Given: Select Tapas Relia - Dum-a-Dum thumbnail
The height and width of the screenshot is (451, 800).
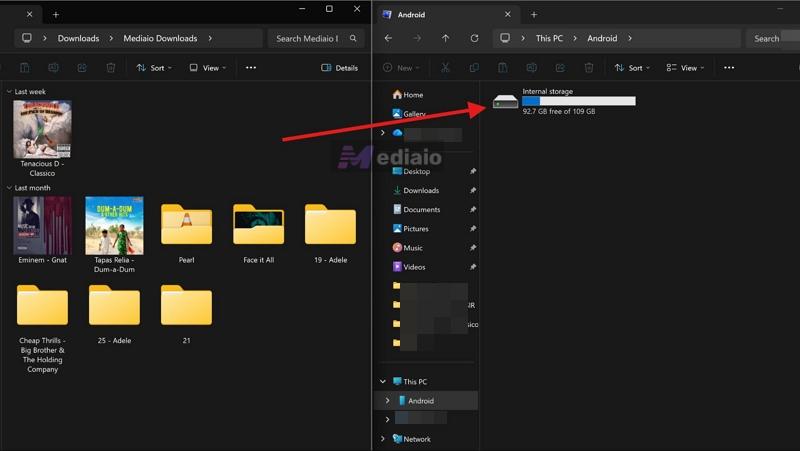Looking at the screenshot, I should click(114, 226).
